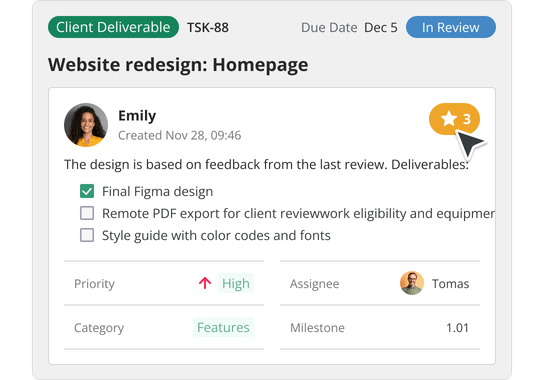Click the Created Nov 28, 09:46 timestamp
The image size is (544, 380).
point(180,135)
